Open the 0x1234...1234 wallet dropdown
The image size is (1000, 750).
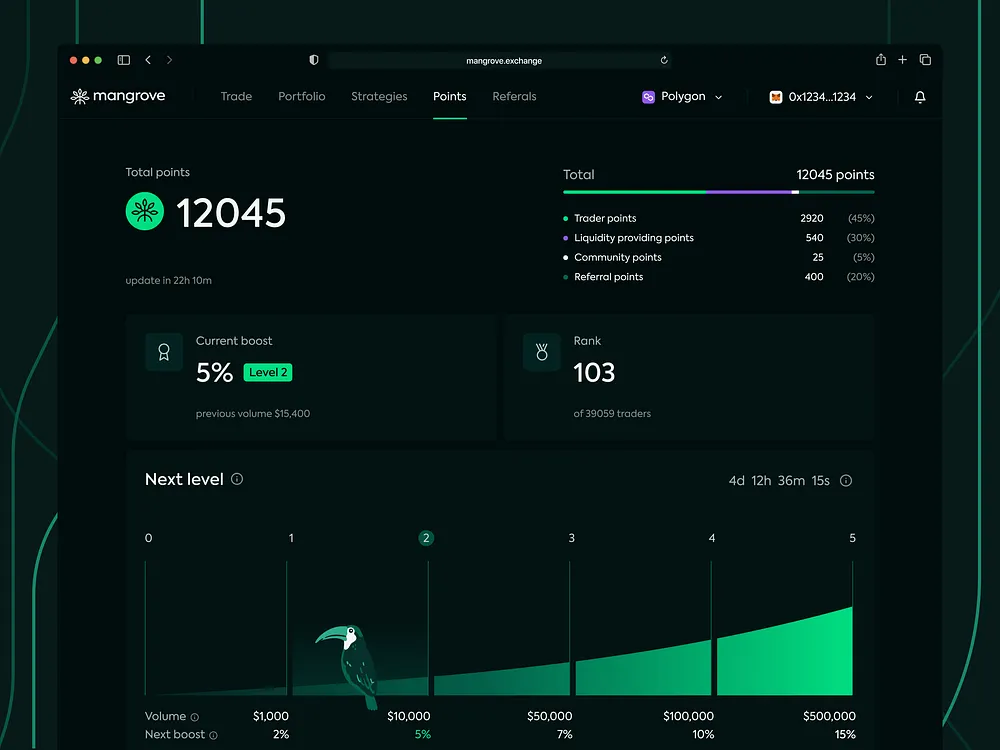(x=869, y=97)
